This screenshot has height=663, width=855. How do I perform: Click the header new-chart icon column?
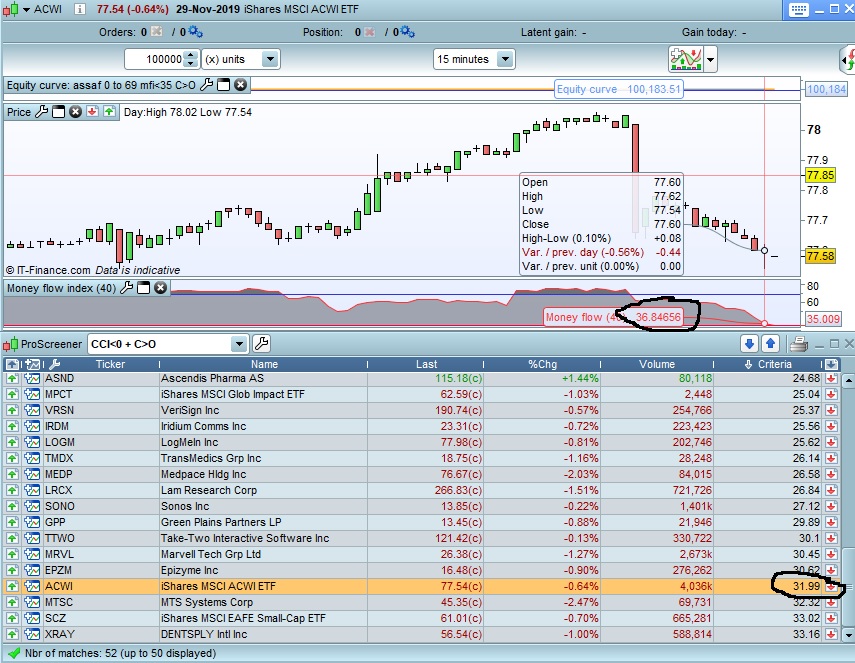pyautogui.click(x=32, y=364)
